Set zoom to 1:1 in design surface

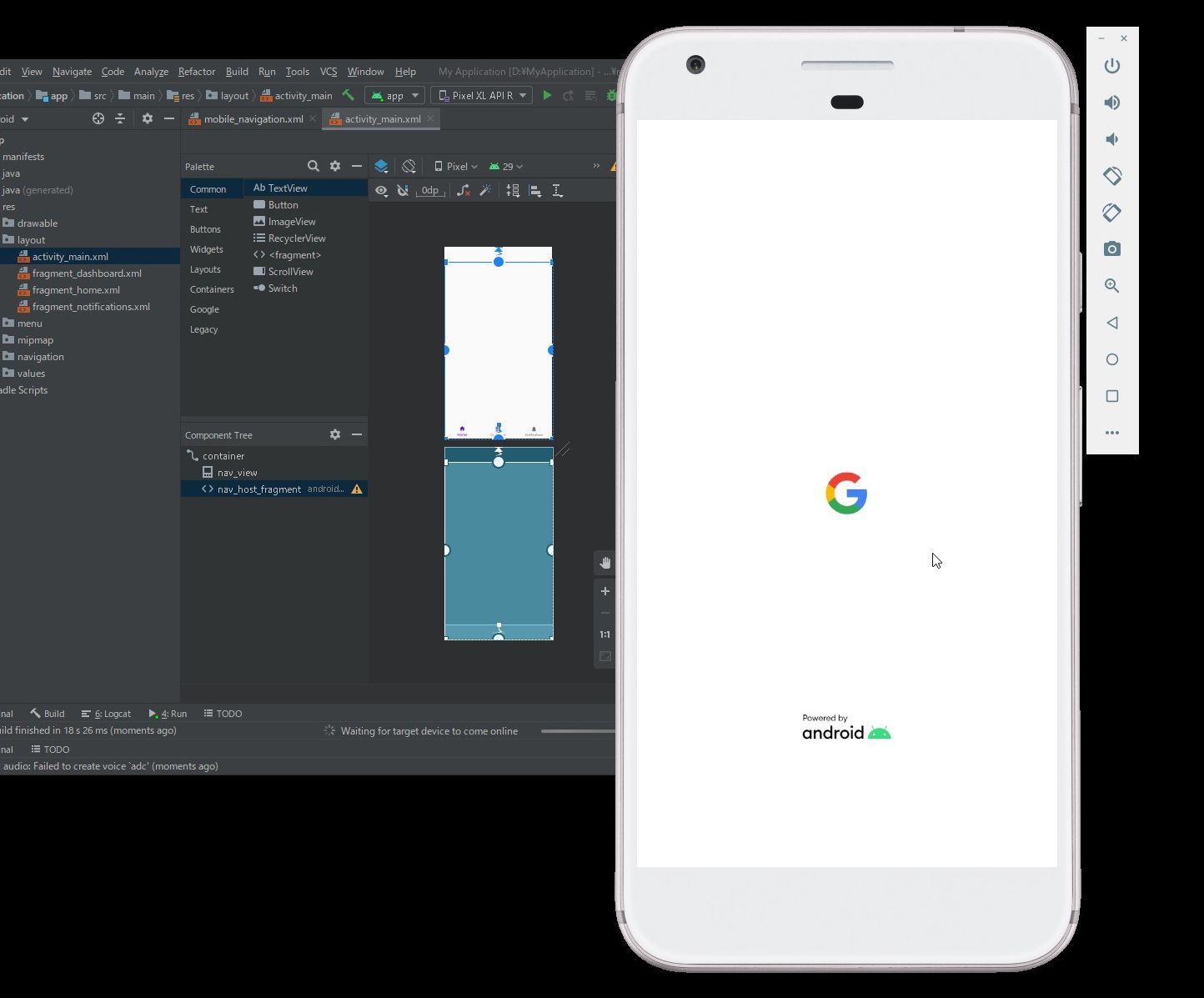605,634
